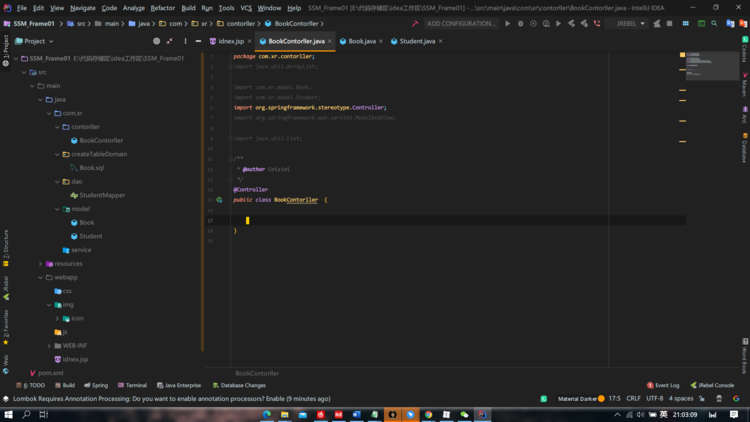Click the Debug bug icon
The width and height of the screenshot is (750, 422).
[520, 23]
